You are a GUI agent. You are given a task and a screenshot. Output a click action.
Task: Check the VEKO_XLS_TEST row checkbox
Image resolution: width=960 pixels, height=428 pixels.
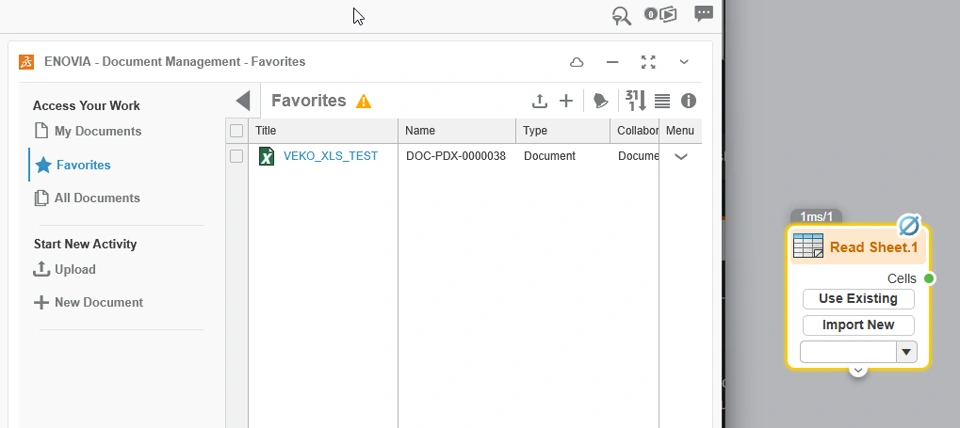[x=237, y=156]
